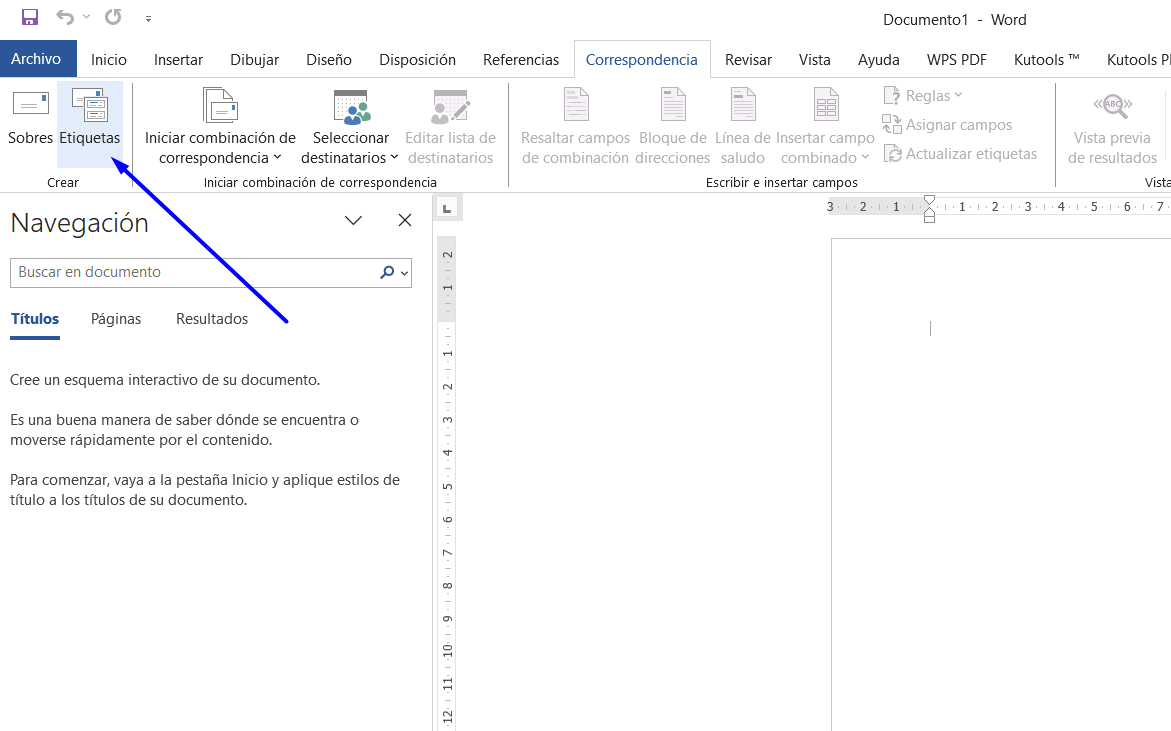Switch to the WPS PDF tab
Screen dimensions: 1171x731
957,60
